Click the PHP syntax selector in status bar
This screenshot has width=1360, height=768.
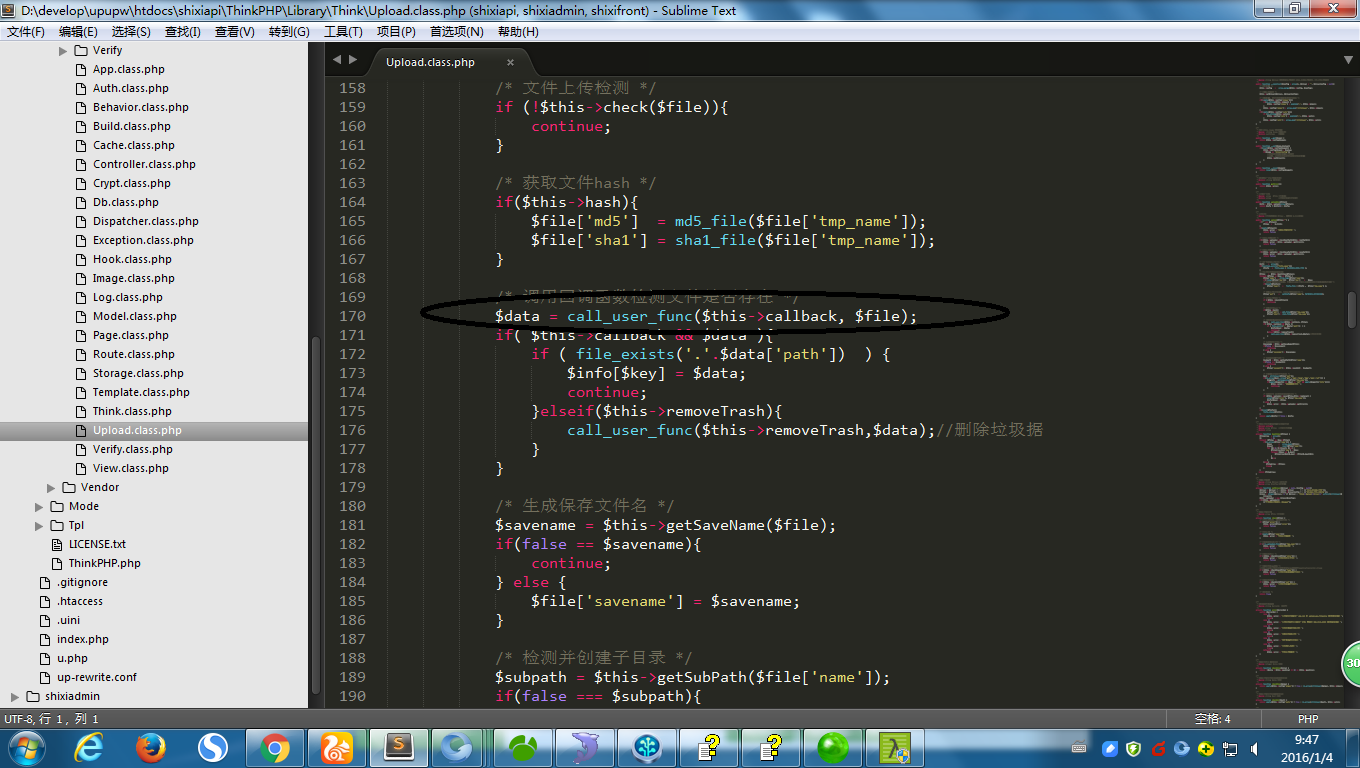(x=1307, y=719)
